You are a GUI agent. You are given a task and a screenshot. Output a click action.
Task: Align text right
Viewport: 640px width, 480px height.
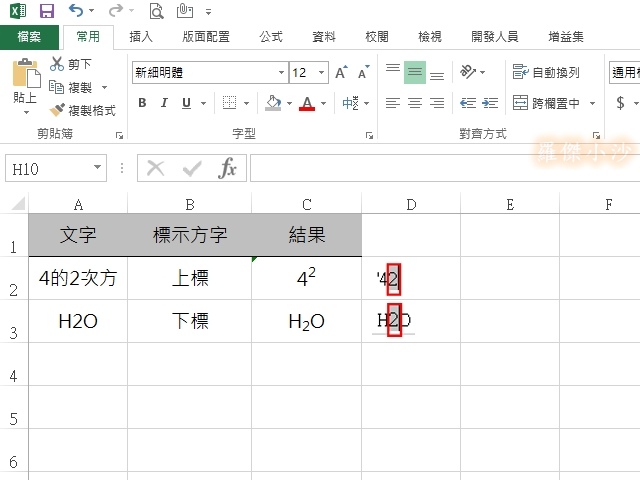(x=437, y=103)
